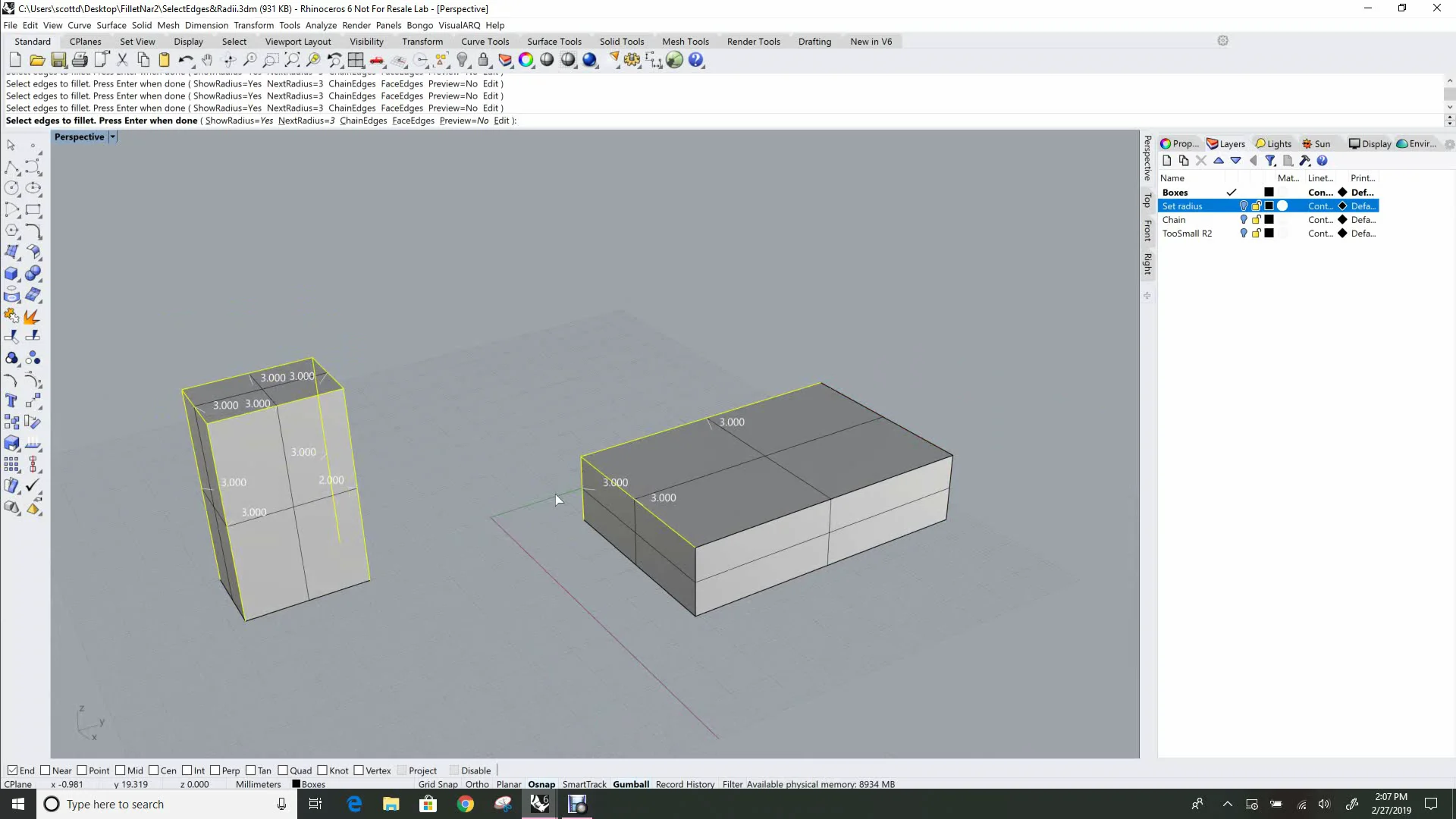Move layer up with the blue triangle
This screenshot has height=819, width=1456.
(x=1219, y=161)
